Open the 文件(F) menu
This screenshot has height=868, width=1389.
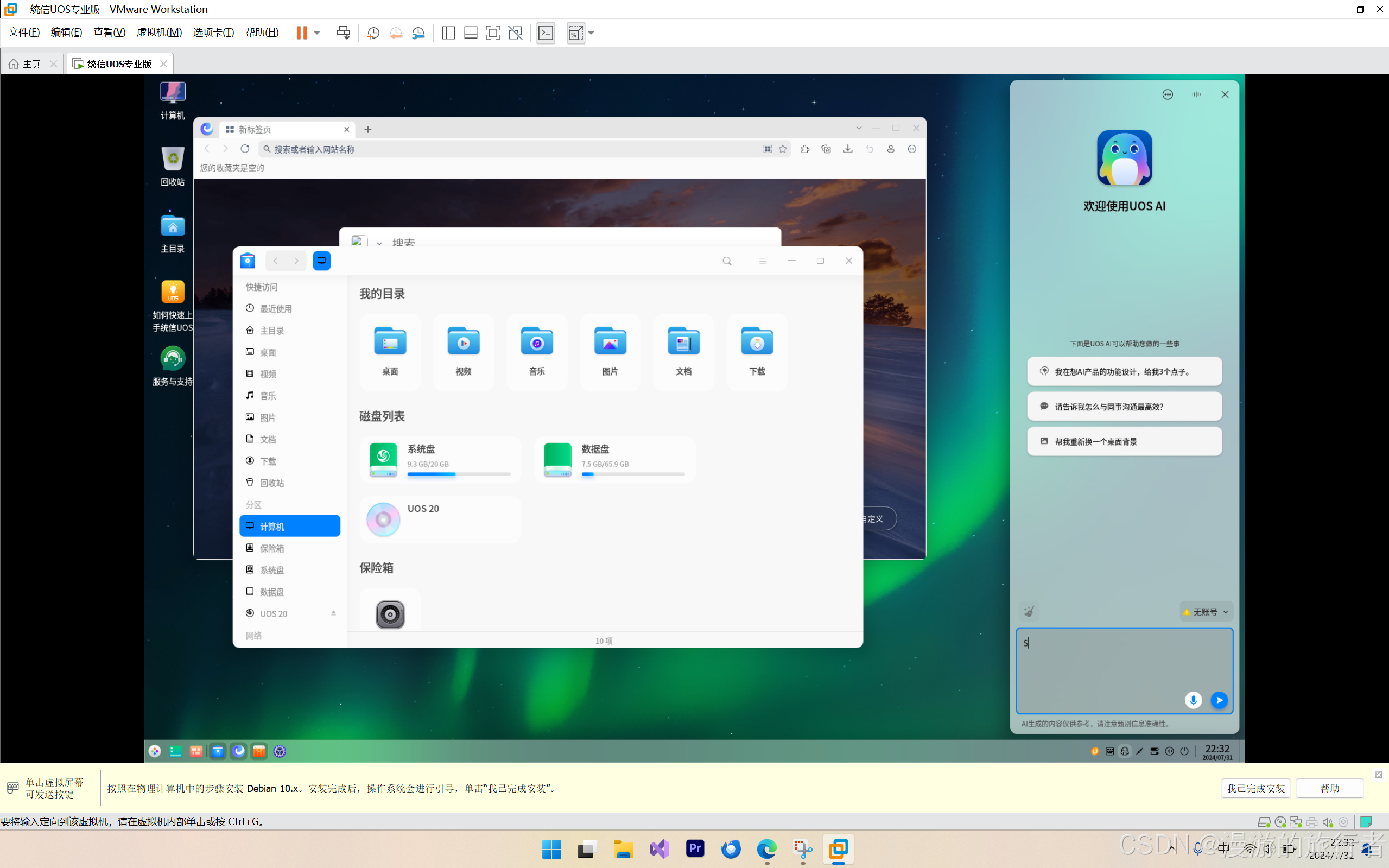(24, 32)
